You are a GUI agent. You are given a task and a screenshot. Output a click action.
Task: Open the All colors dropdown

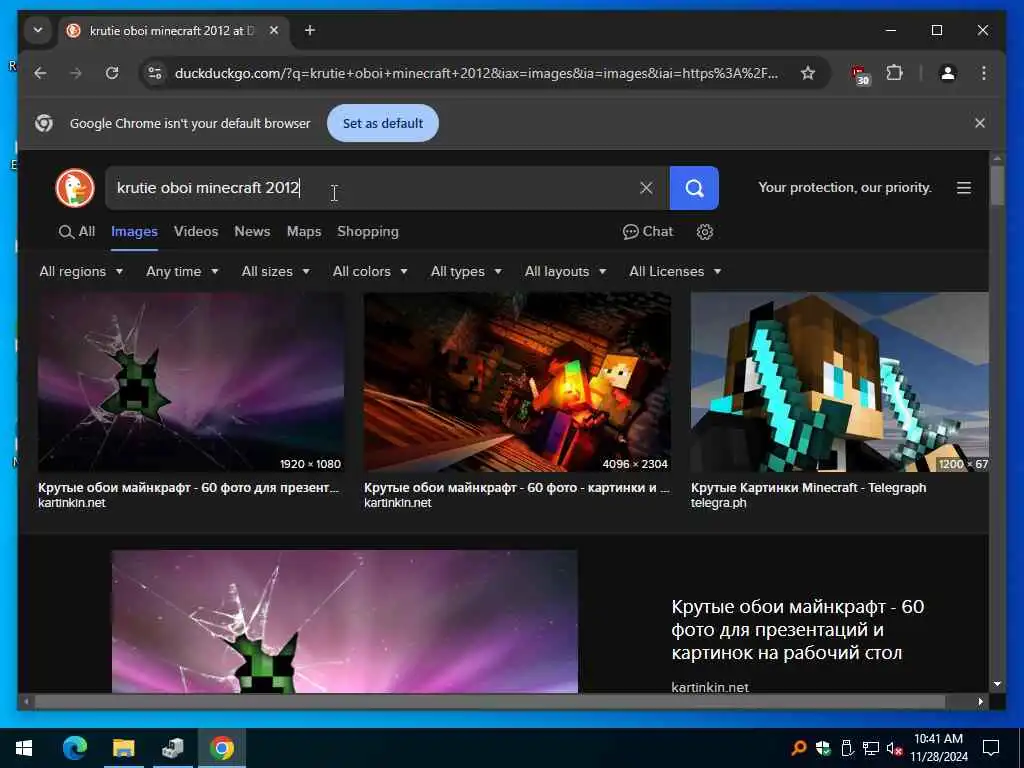click(x=370, y=272)
